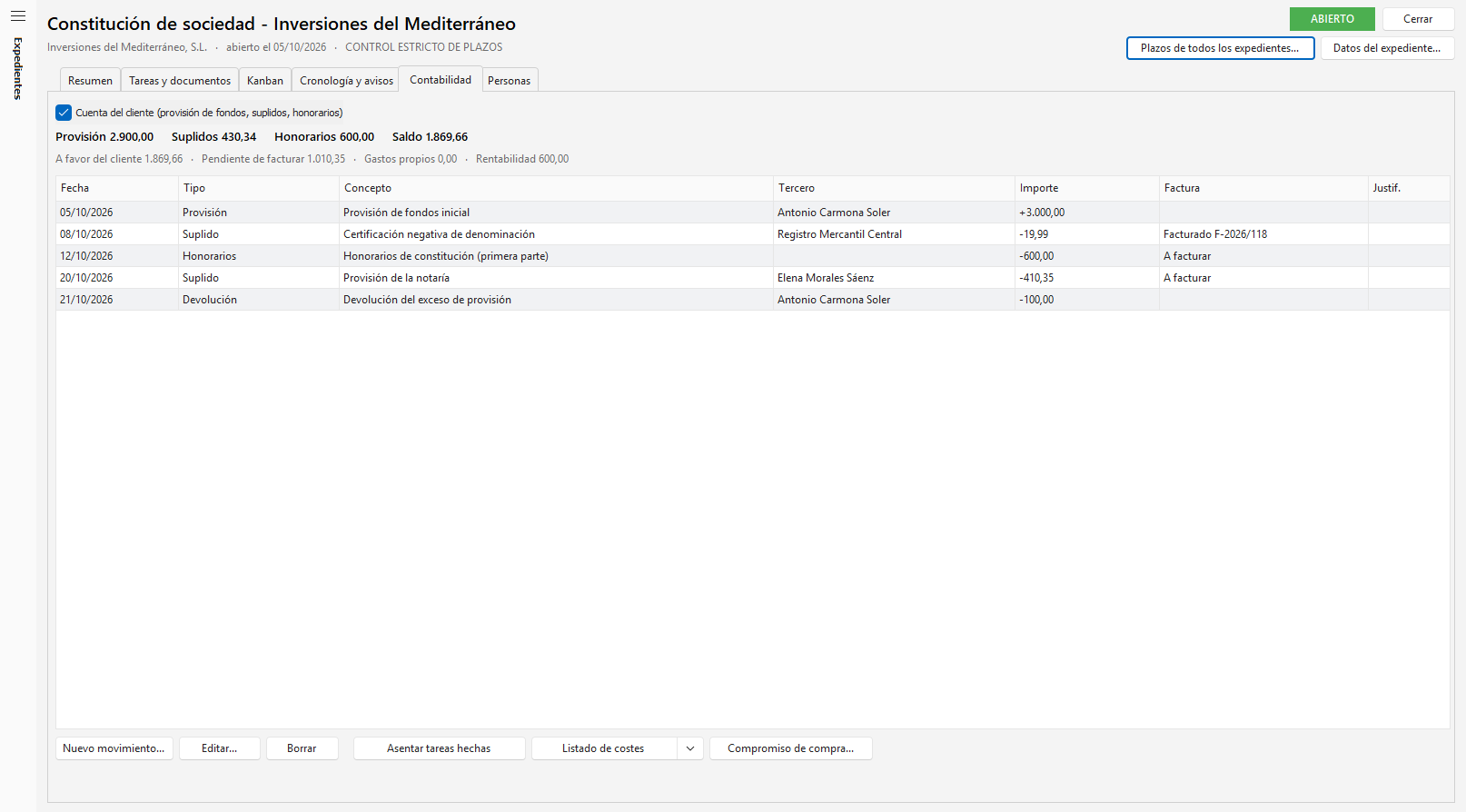
Task: Click Asentar tareas hechas button
Action: [439, 748]
